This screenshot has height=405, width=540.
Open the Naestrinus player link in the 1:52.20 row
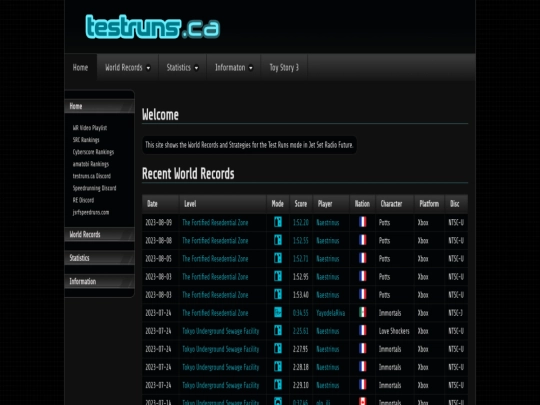tap(328, 222)
